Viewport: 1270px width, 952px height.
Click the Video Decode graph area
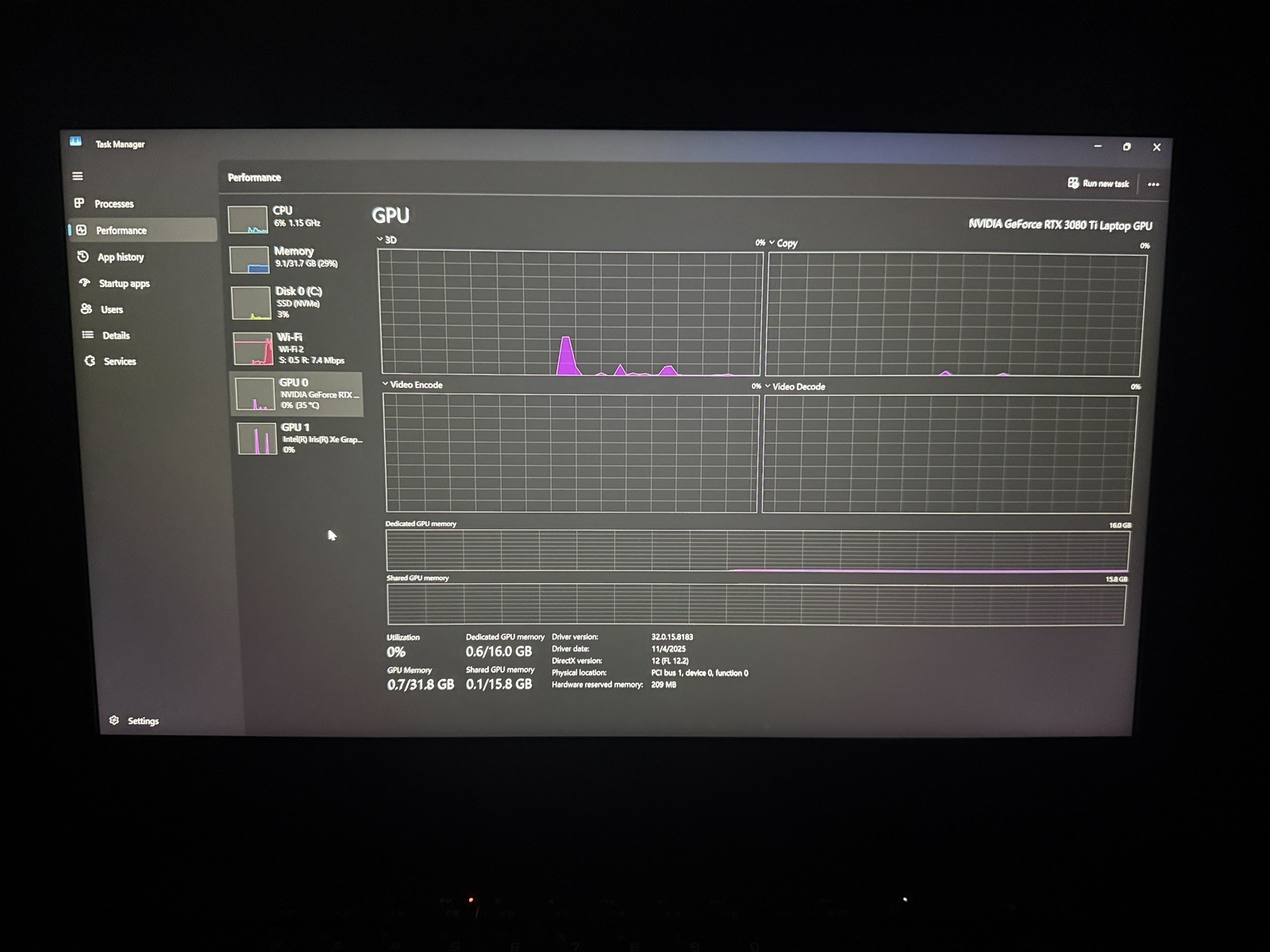pyautogui.click(x=949, y=454)
